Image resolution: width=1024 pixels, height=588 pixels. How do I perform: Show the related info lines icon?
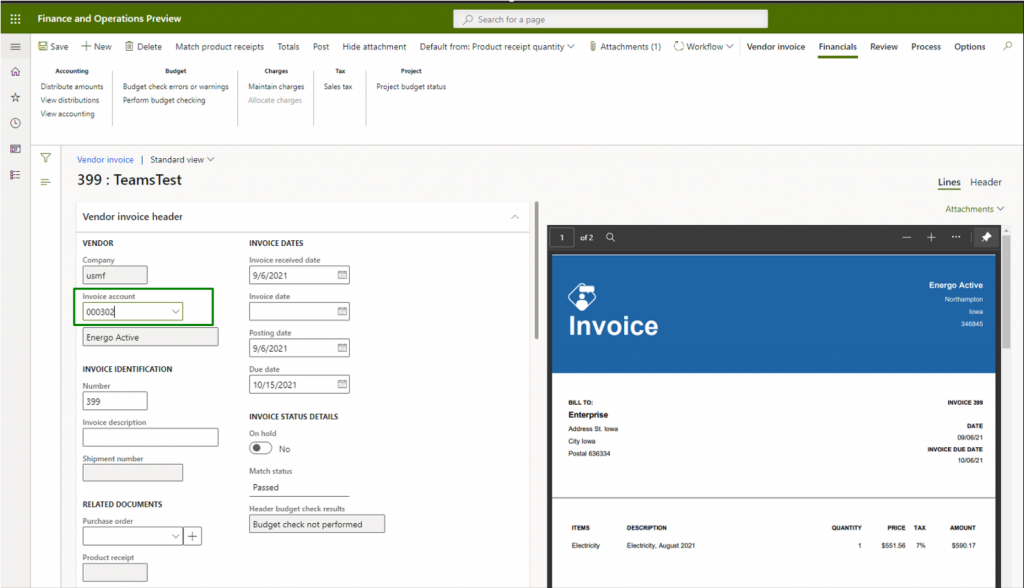click(46, 182)
